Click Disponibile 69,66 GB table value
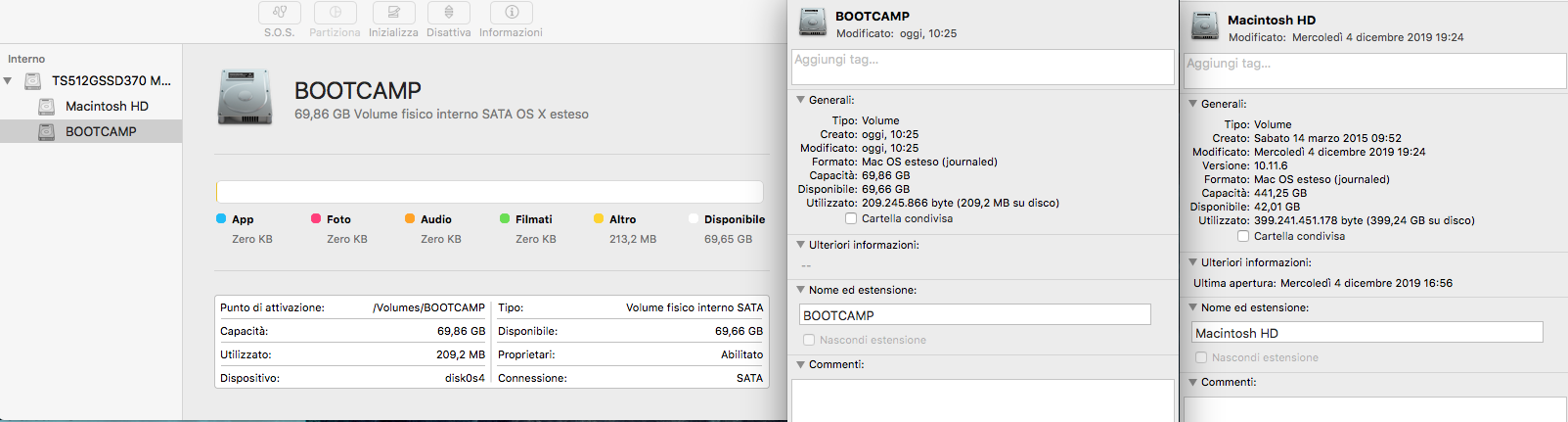 [x=739, y=331]
